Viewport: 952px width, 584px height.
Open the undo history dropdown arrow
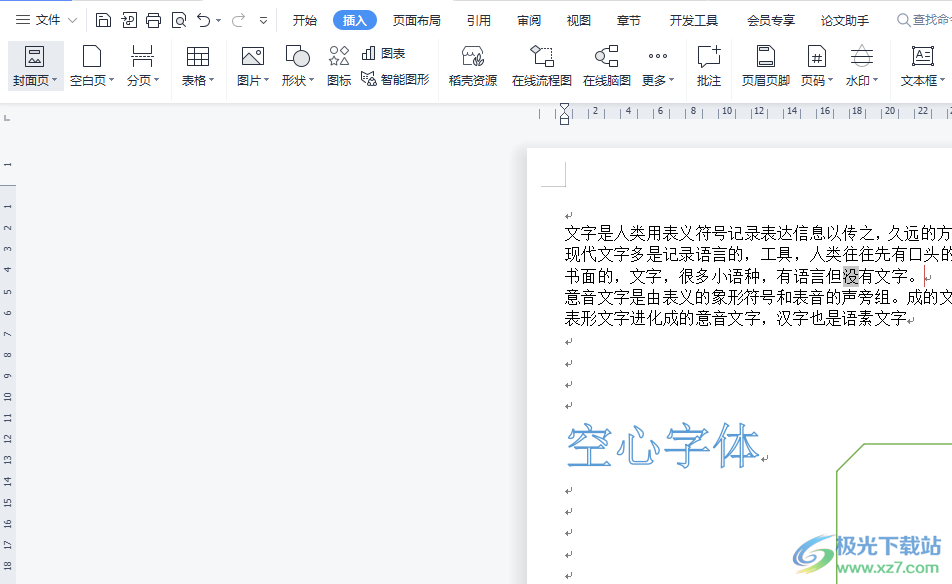tap(219, 21)
